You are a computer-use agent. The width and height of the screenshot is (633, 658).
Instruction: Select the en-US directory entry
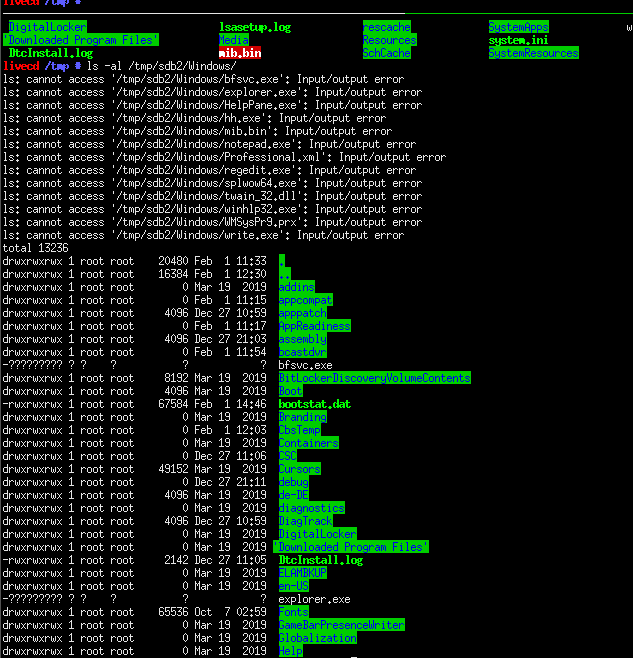tap(294, 587)
